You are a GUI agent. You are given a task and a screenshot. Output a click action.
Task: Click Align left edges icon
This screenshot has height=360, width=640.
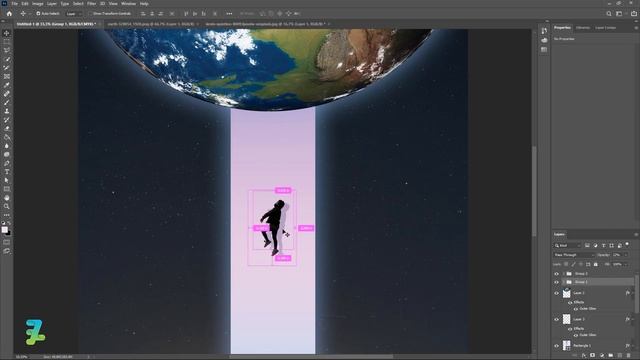[143, 13]
